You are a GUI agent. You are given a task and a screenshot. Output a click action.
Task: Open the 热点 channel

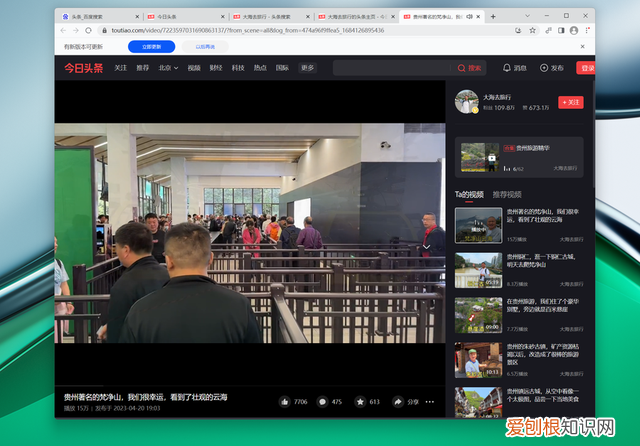tap(260, 68)
